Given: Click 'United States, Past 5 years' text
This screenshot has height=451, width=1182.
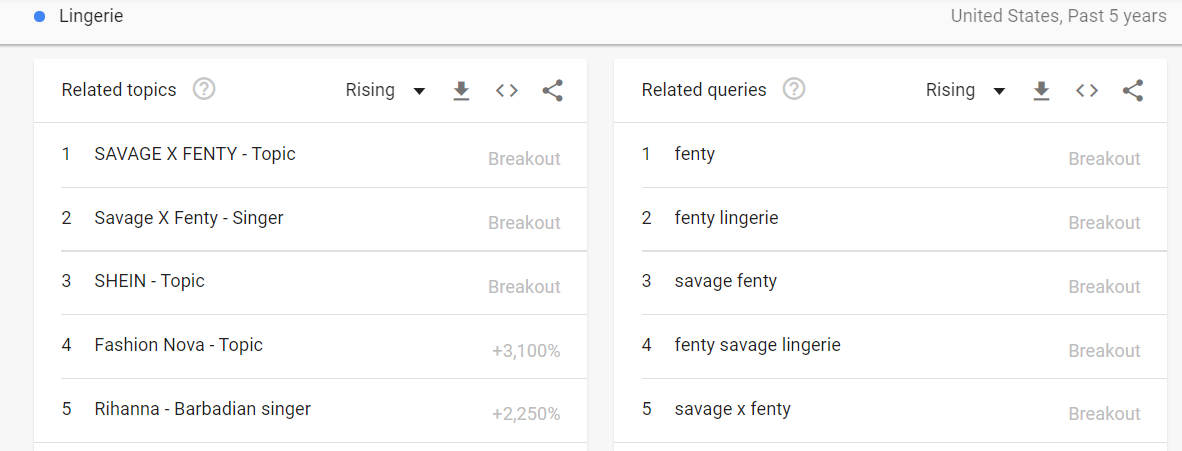Looking at the screenshot, I should (x=1058, y=16).
